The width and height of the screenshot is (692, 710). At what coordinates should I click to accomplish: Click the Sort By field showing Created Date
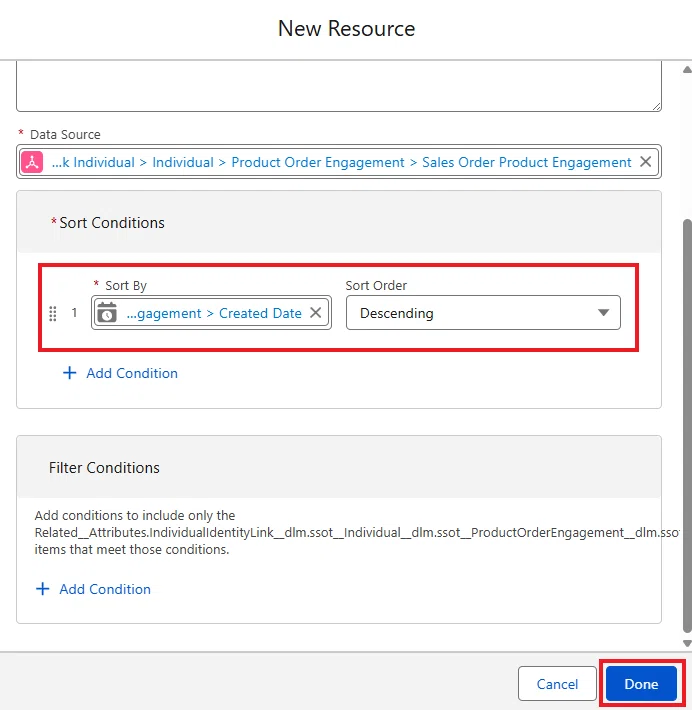pos(211,312)
